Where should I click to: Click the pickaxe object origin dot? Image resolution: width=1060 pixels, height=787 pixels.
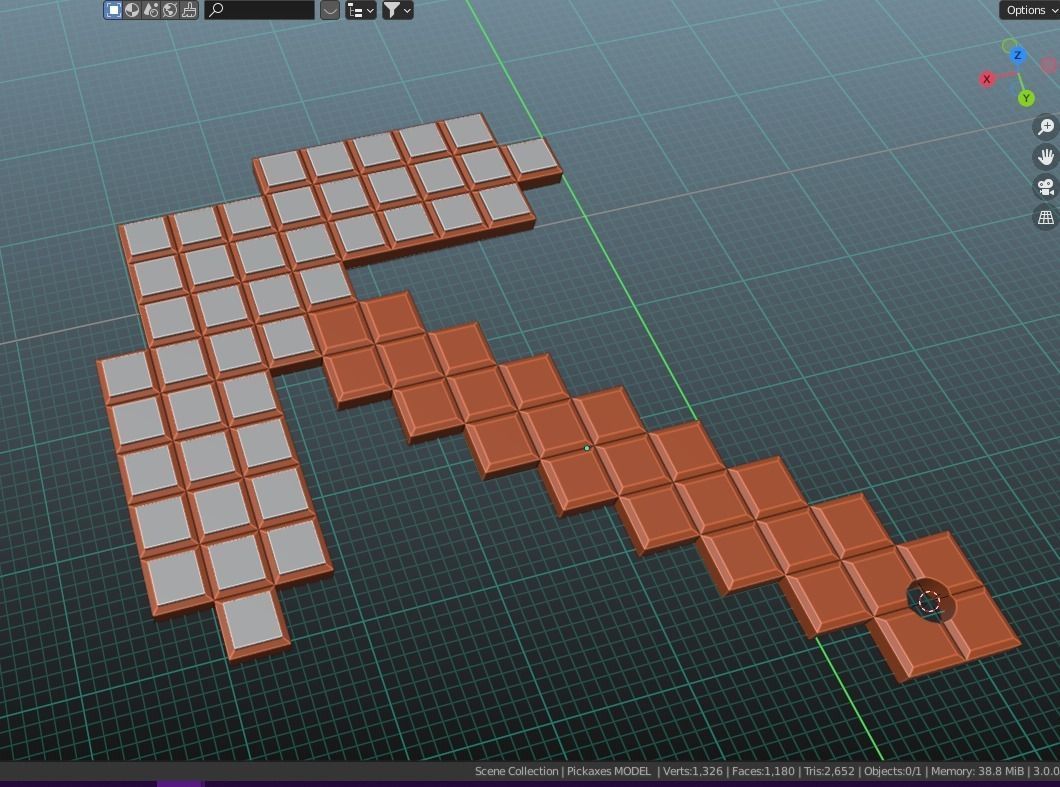tap(587, 448)
